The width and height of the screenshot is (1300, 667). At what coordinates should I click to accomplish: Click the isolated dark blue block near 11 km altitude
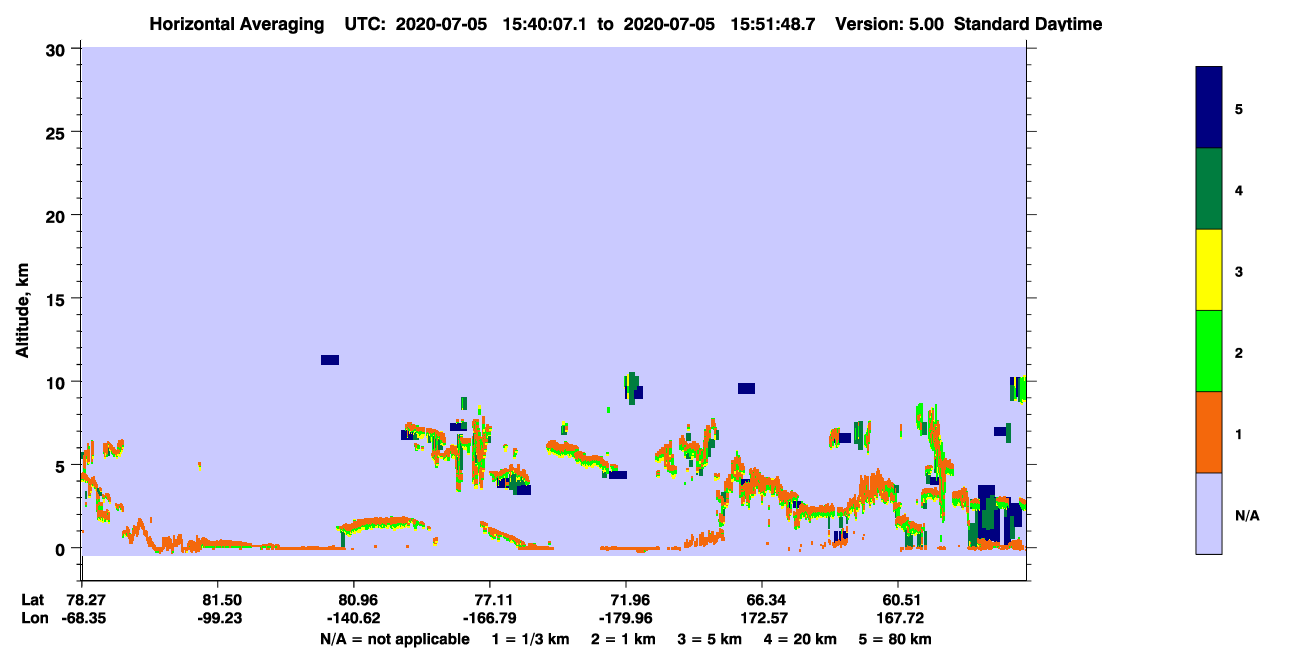(330, 360)
